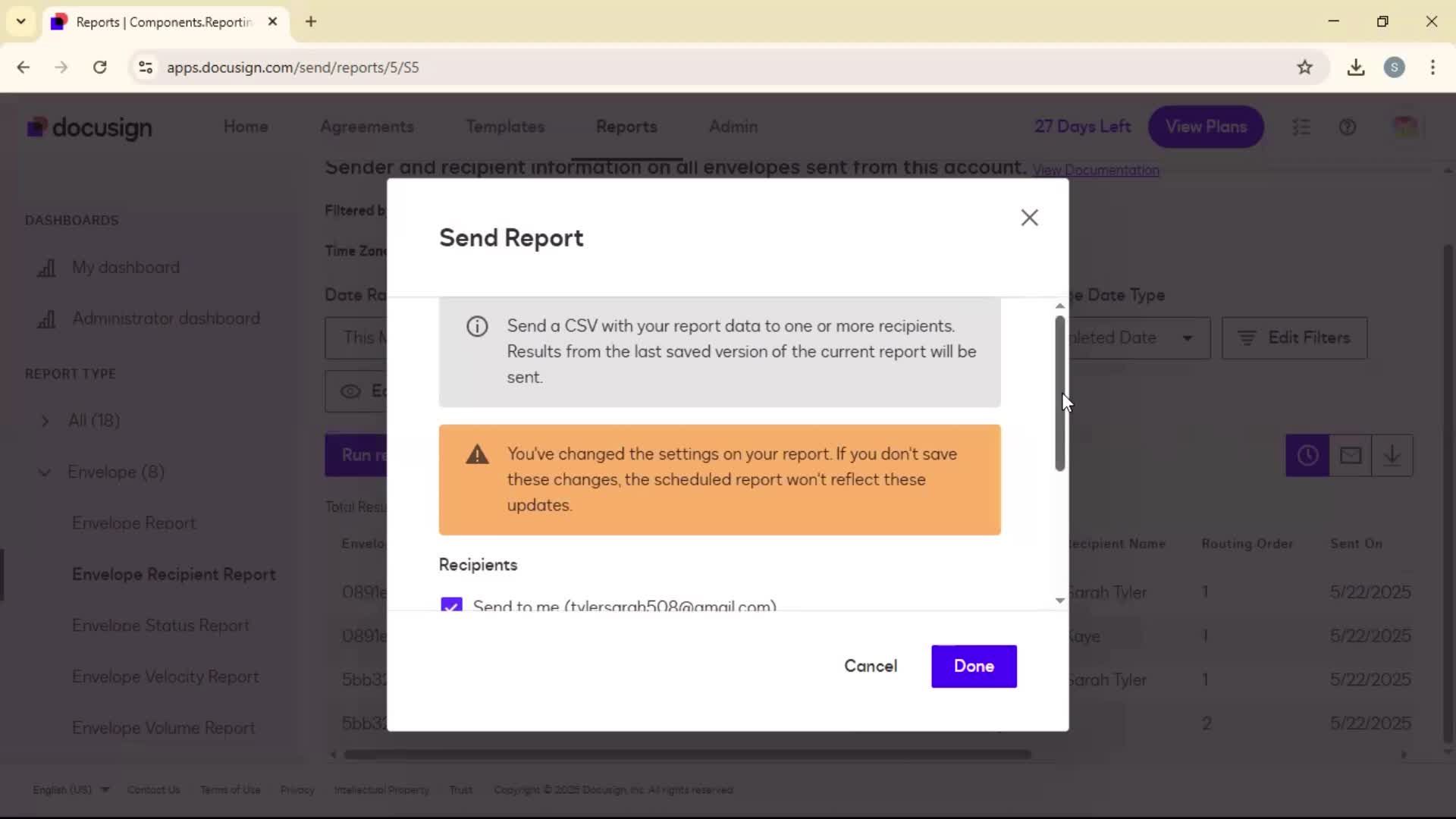Open View Documentation link
This screenshot has width=1456, height=819.
1096,171
